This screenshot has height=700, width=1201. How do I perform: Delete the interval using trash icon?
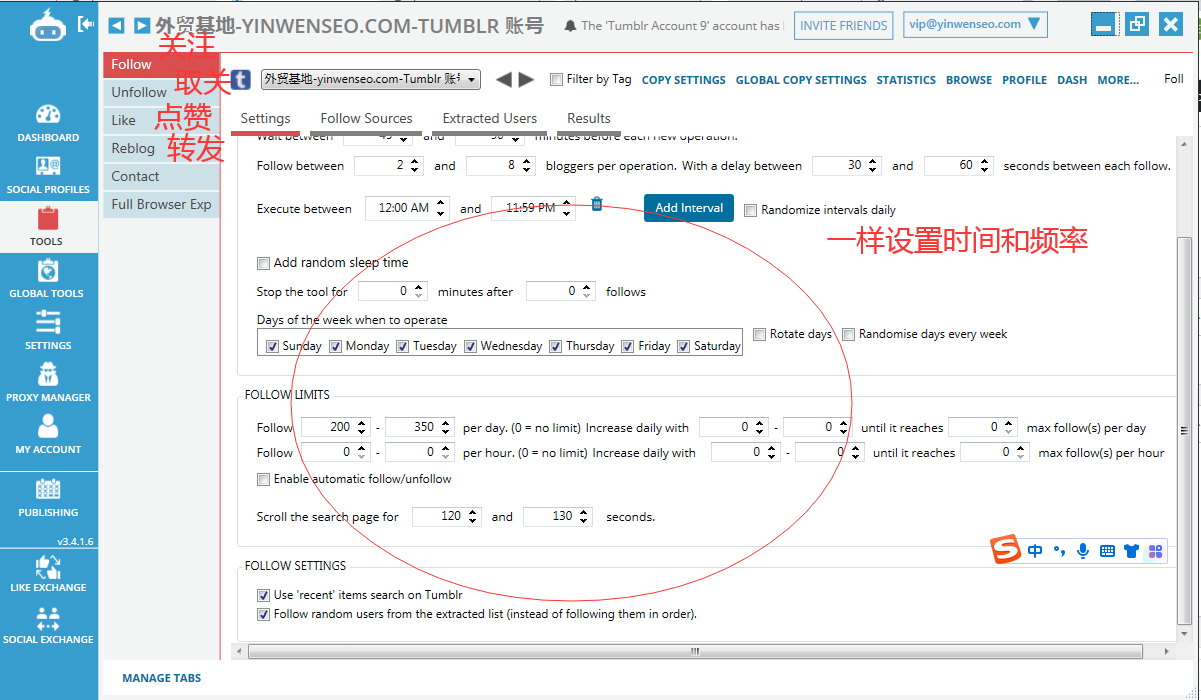click(x=596, y=204)
